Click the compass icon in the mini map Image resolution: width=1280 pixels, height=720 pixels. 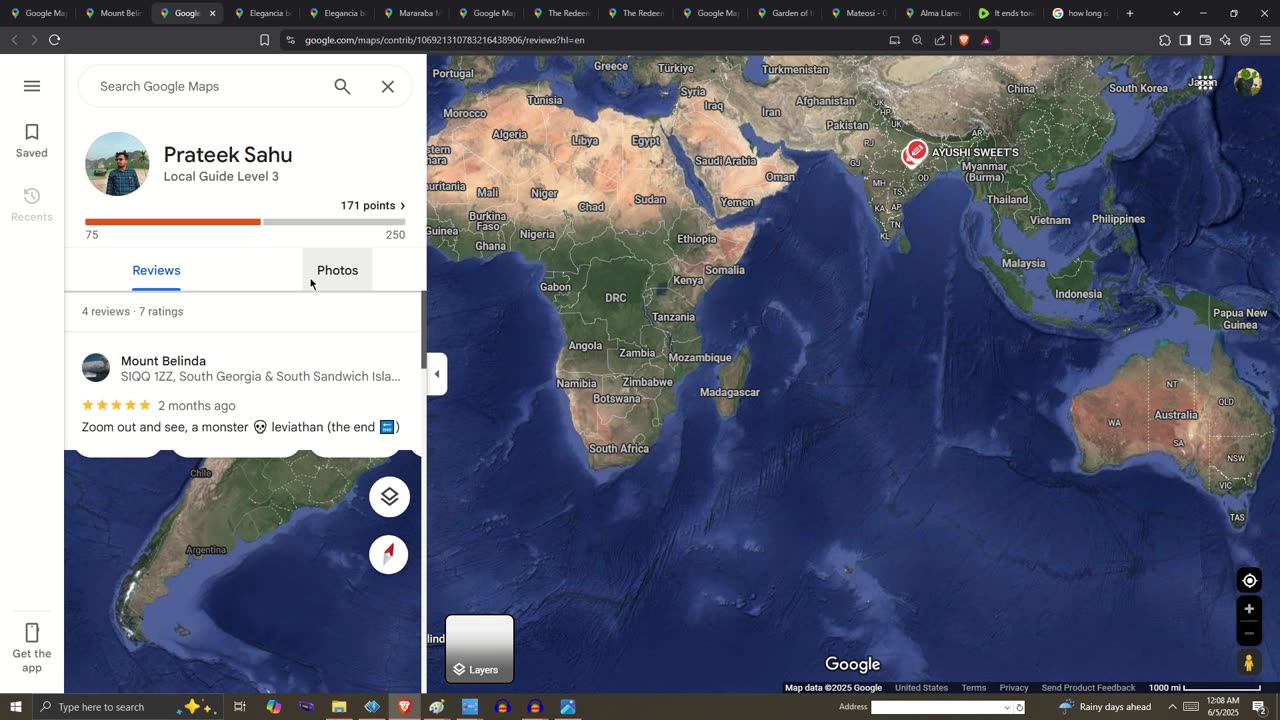coord(389,554)
